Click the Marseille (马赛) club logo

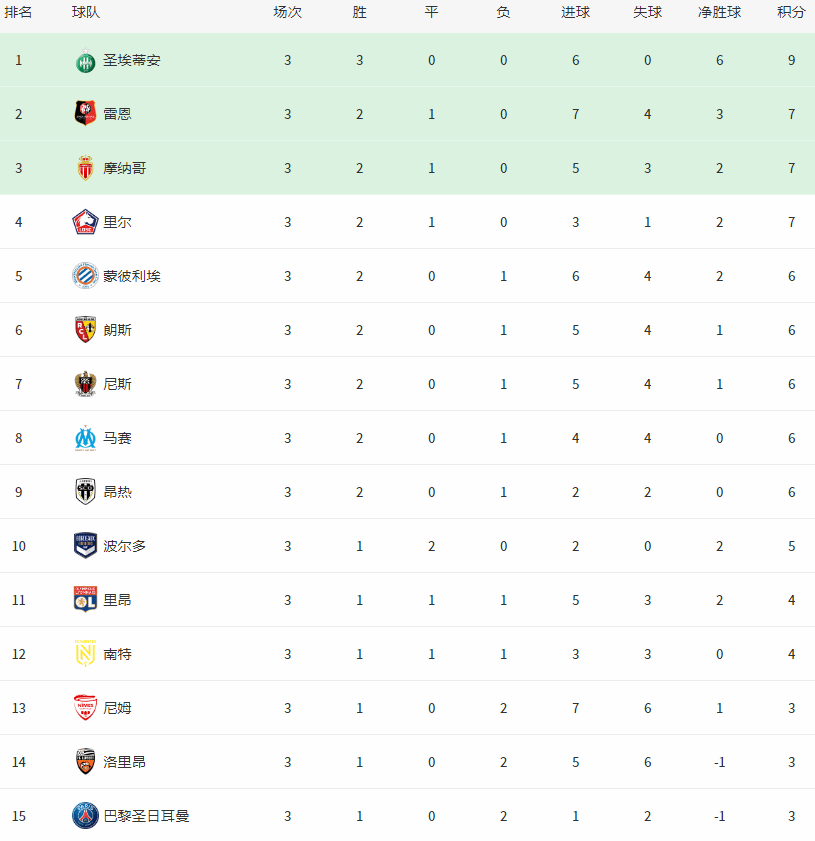pos(85,438)
